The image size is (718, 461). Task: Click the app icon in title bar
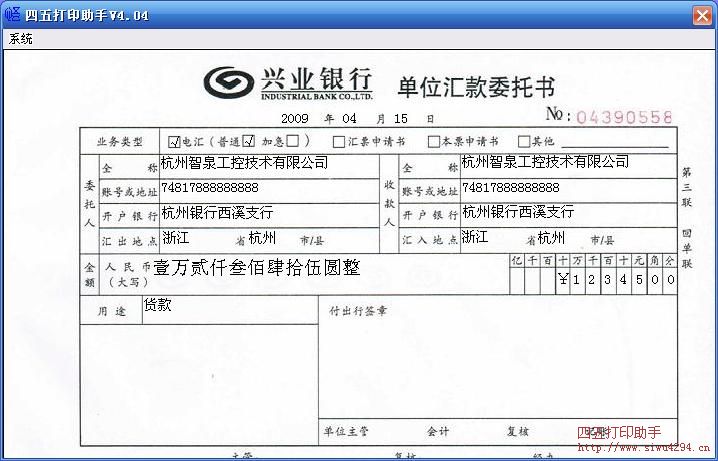point(11,15)
